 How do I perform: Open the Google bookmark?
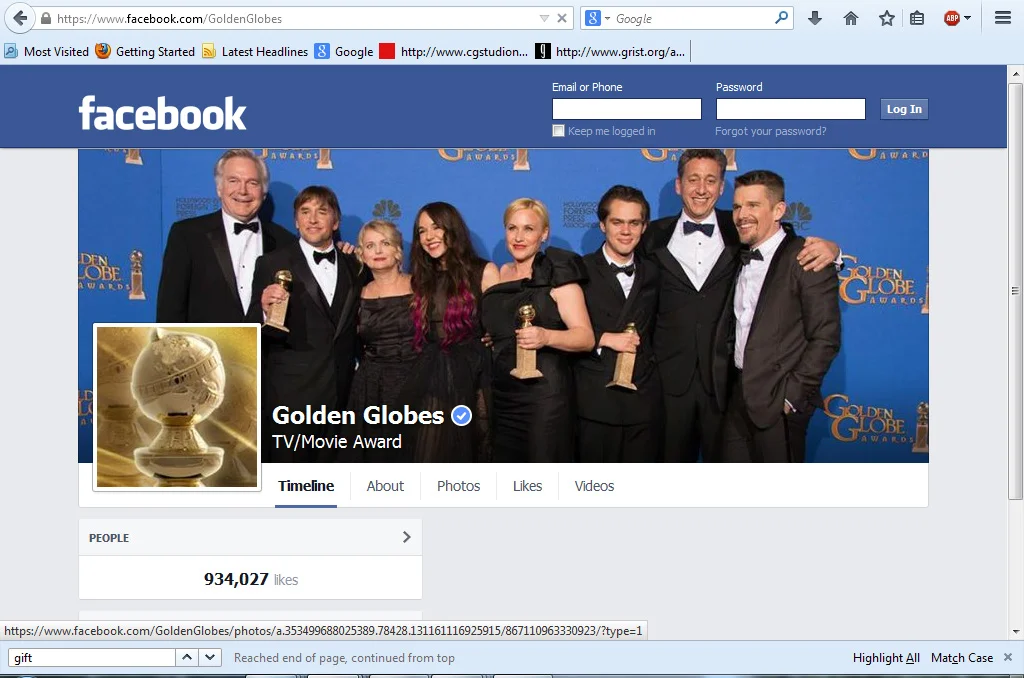[344, 52]
